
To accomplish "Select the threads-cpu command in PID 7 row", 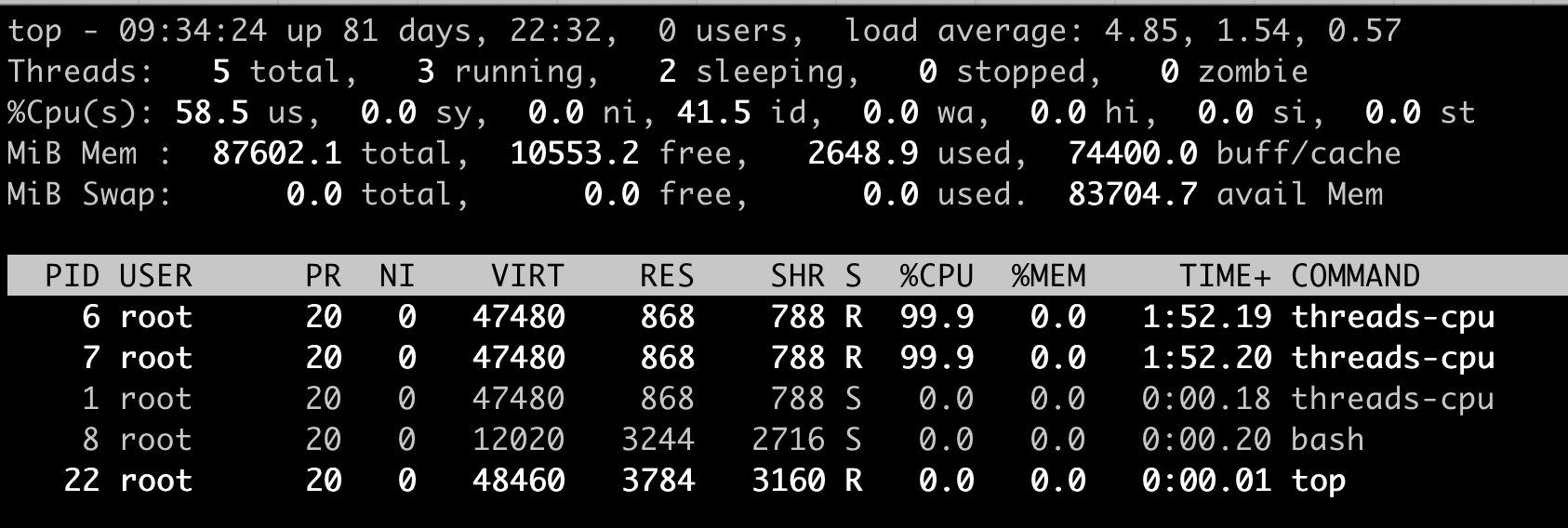I will tap(1392, 358).
